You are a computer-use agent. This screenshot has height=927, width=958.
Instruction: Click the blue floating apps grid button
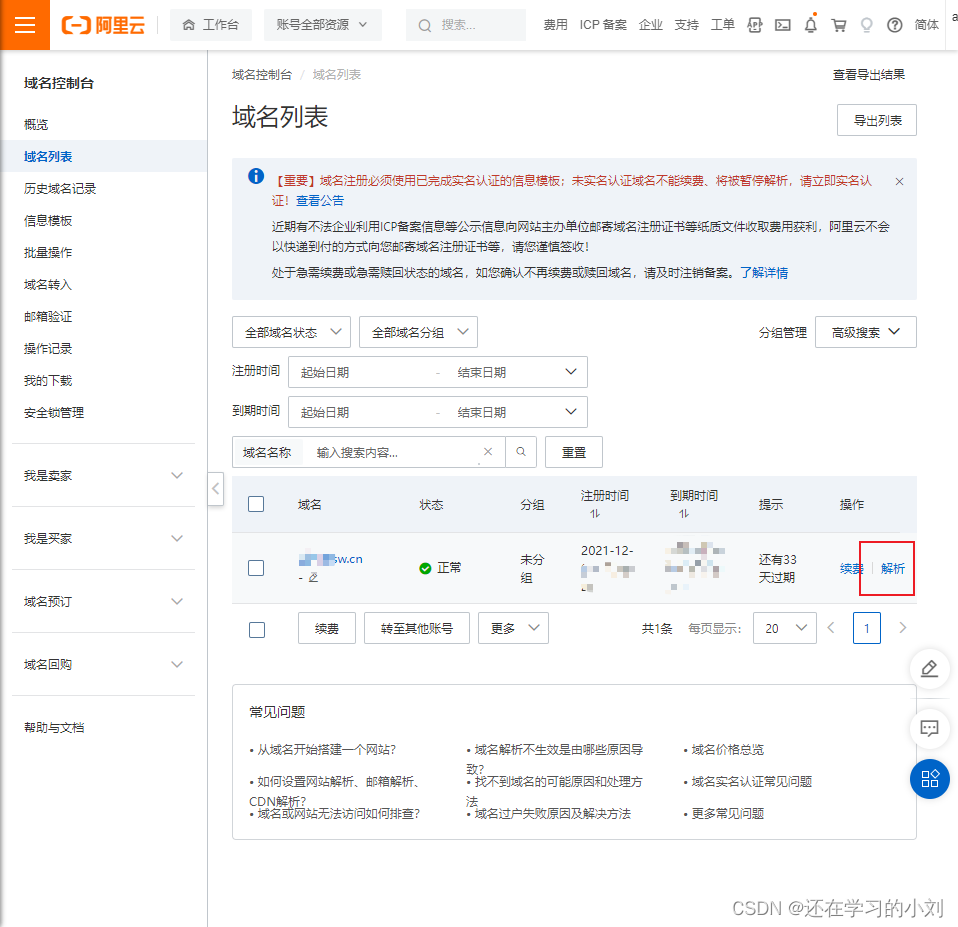tap(929, 779)
